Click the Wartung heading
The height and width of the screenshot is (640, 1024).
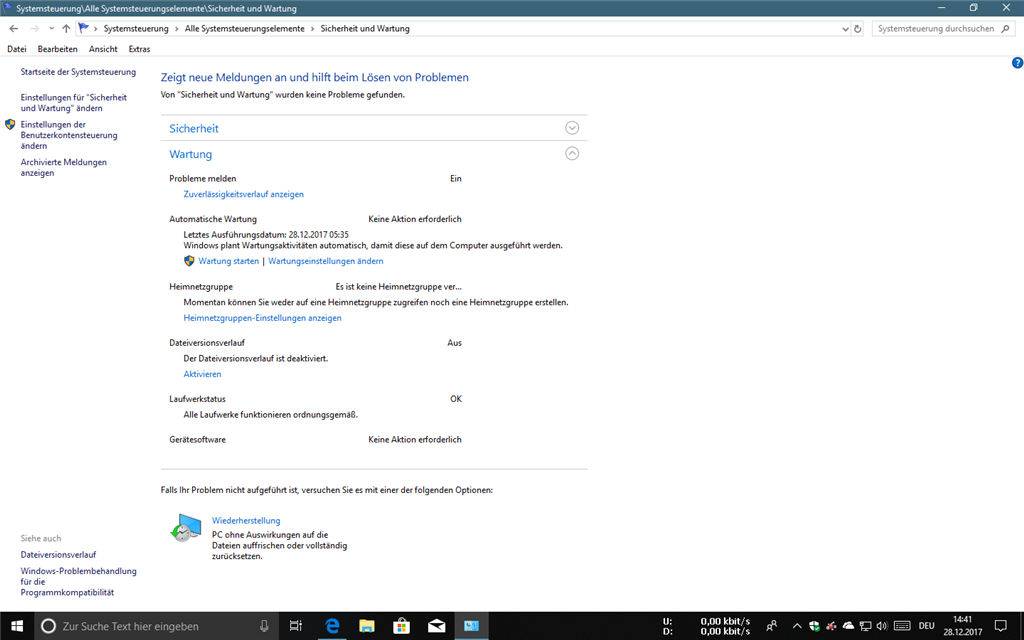click(191, 154)
